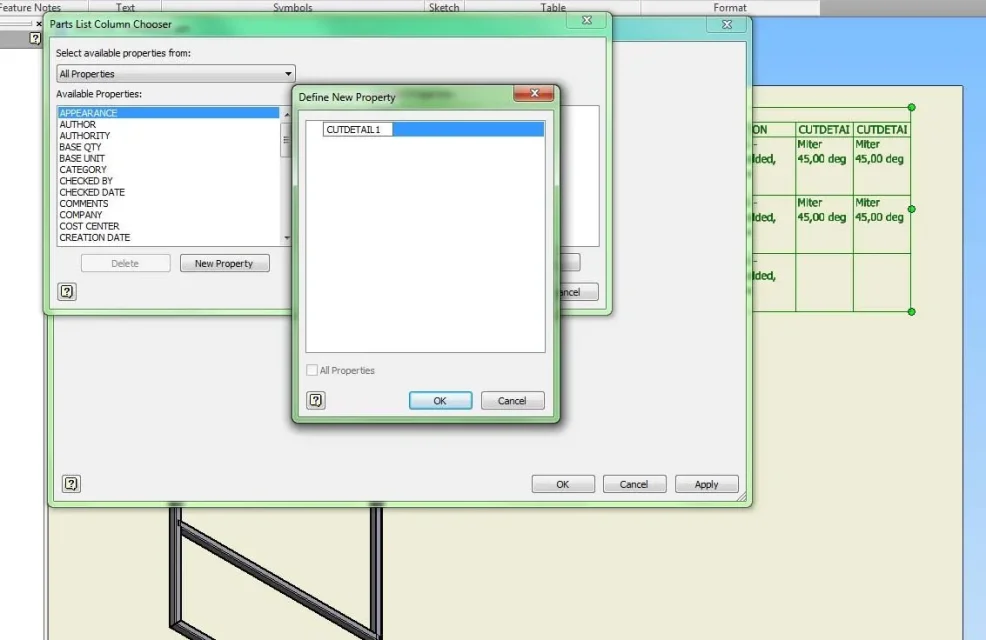Click Available Properties scrollbar down arrow
Viewport: 986px width, 640px height.
tap(287, 238)
